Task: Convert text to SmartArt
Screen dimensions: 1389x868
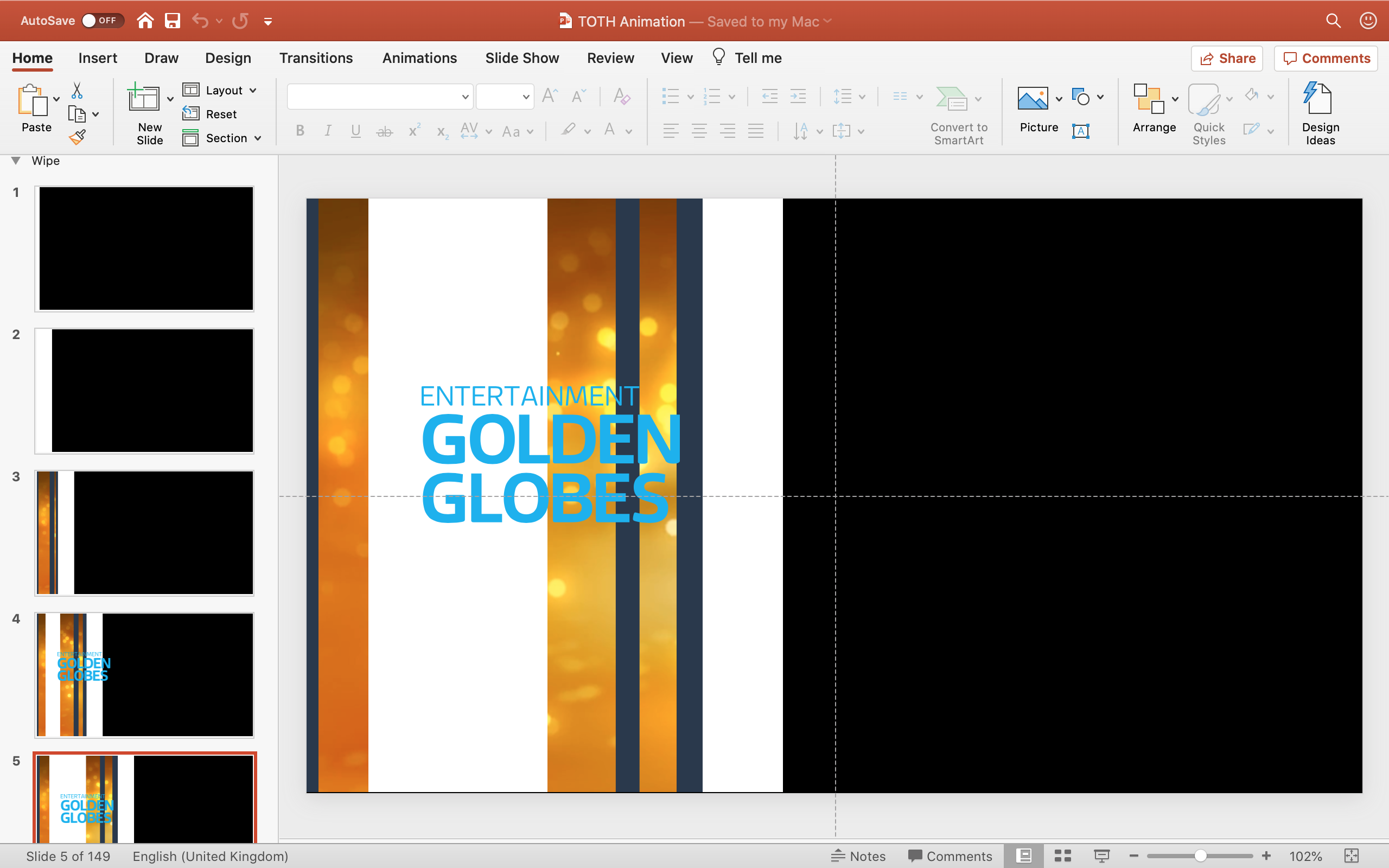Action: 959,116
